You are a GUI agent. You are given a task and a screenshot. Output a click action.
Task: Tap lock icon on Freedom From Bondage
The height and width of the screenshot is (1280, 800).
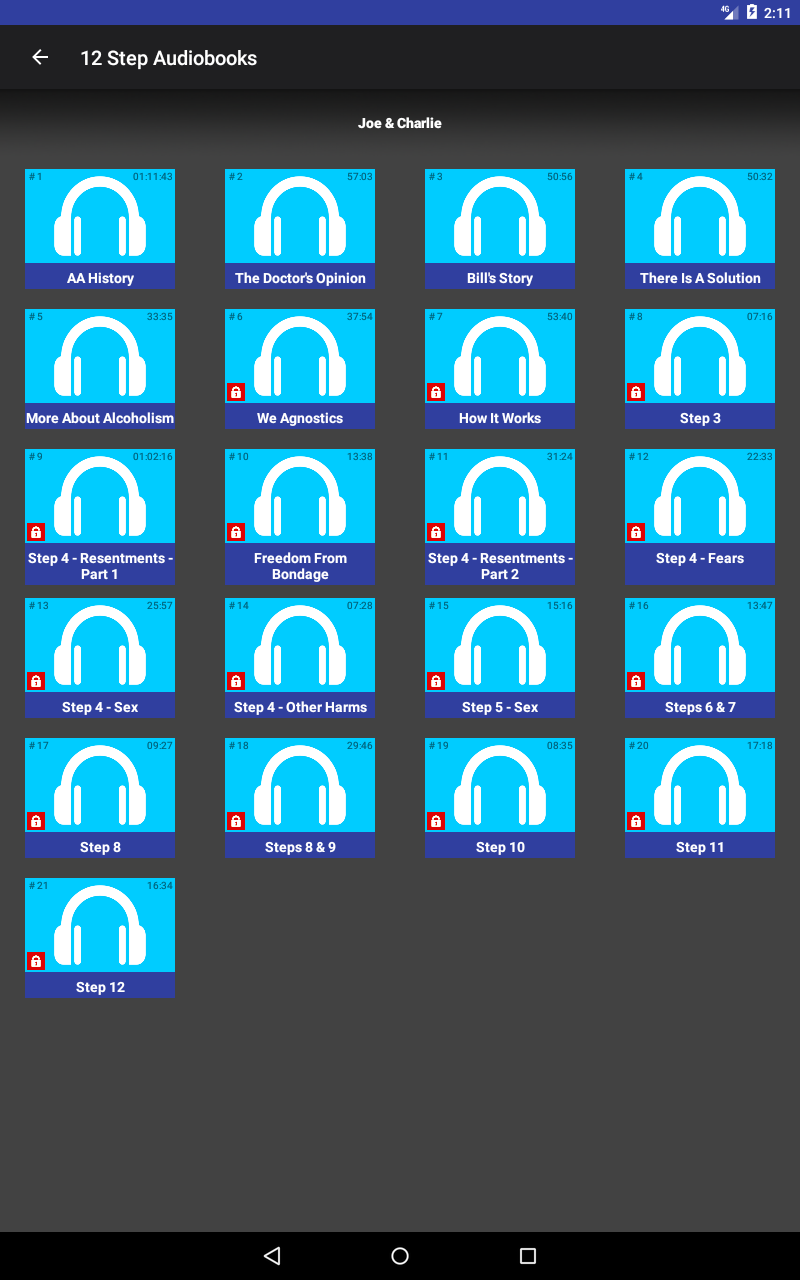coord(236,532)
